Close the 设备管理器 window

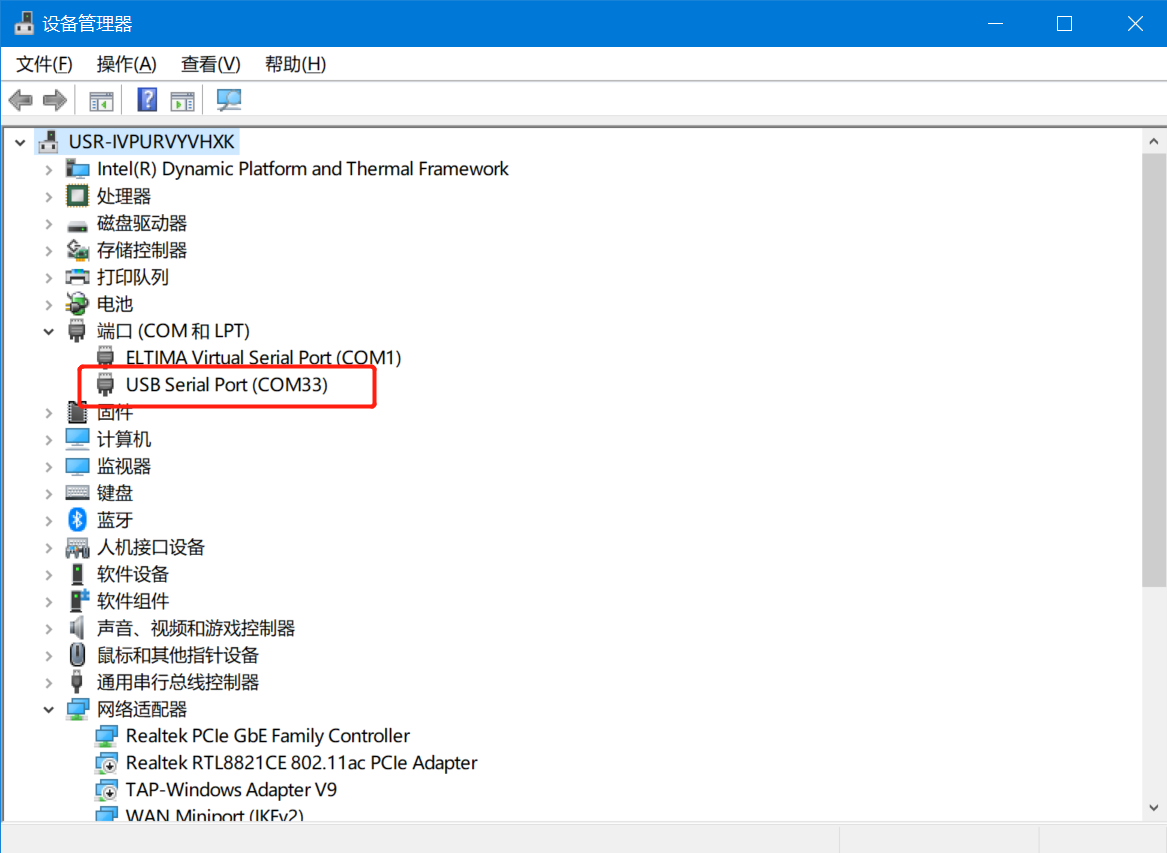point(1134,24)
